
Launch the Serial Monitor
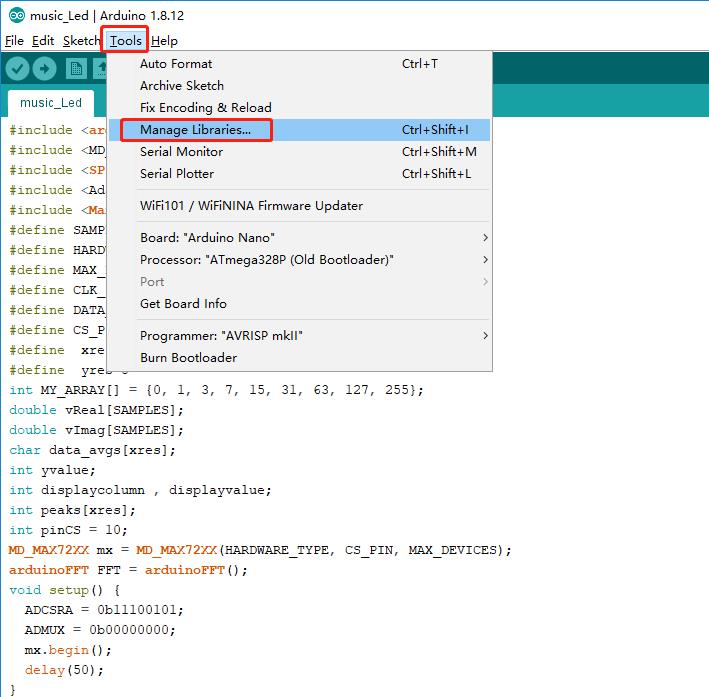(x=181, y=152)
